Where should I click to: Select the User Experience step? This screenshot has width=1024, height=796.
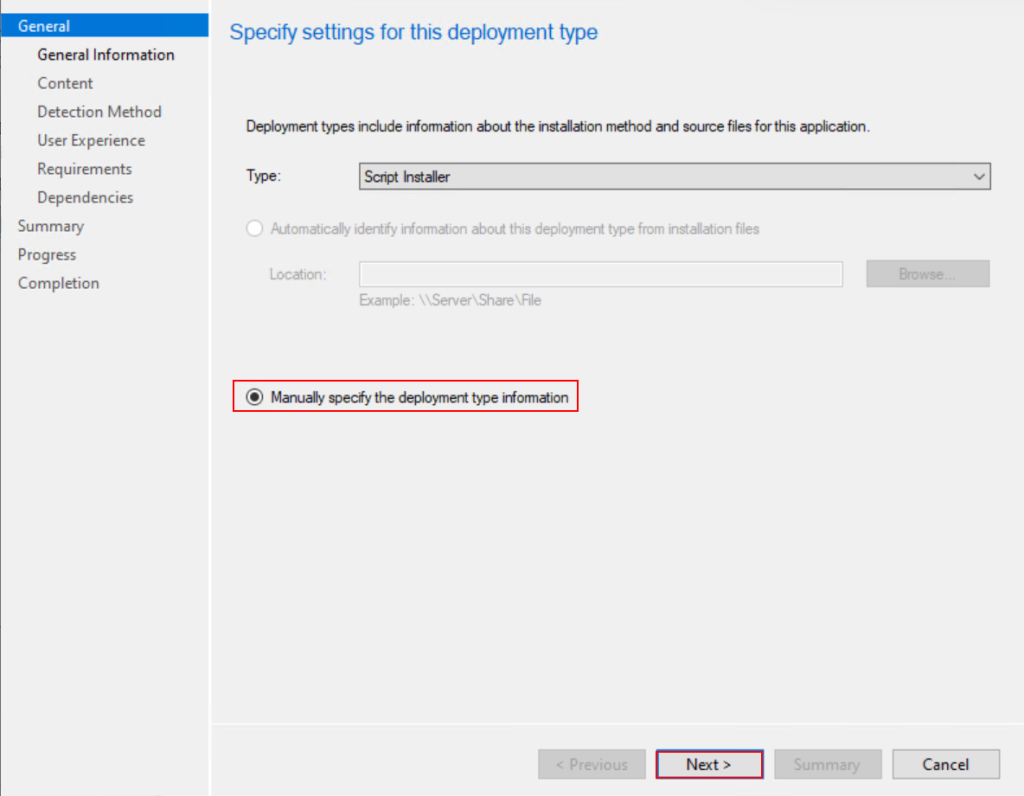coord(91,140)
